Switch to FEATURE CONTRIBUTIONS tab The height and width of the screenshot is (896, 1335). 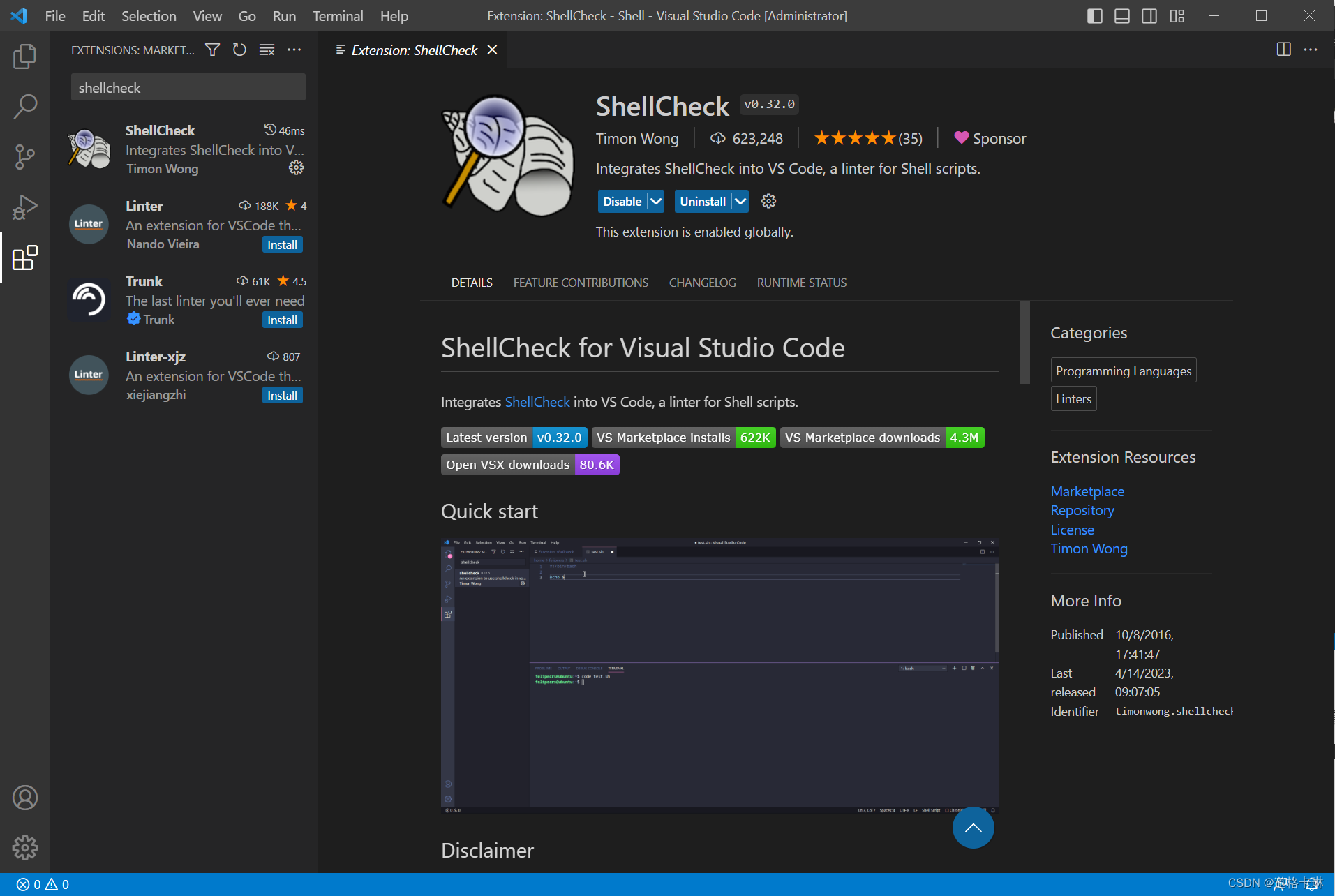click(581, 283)
